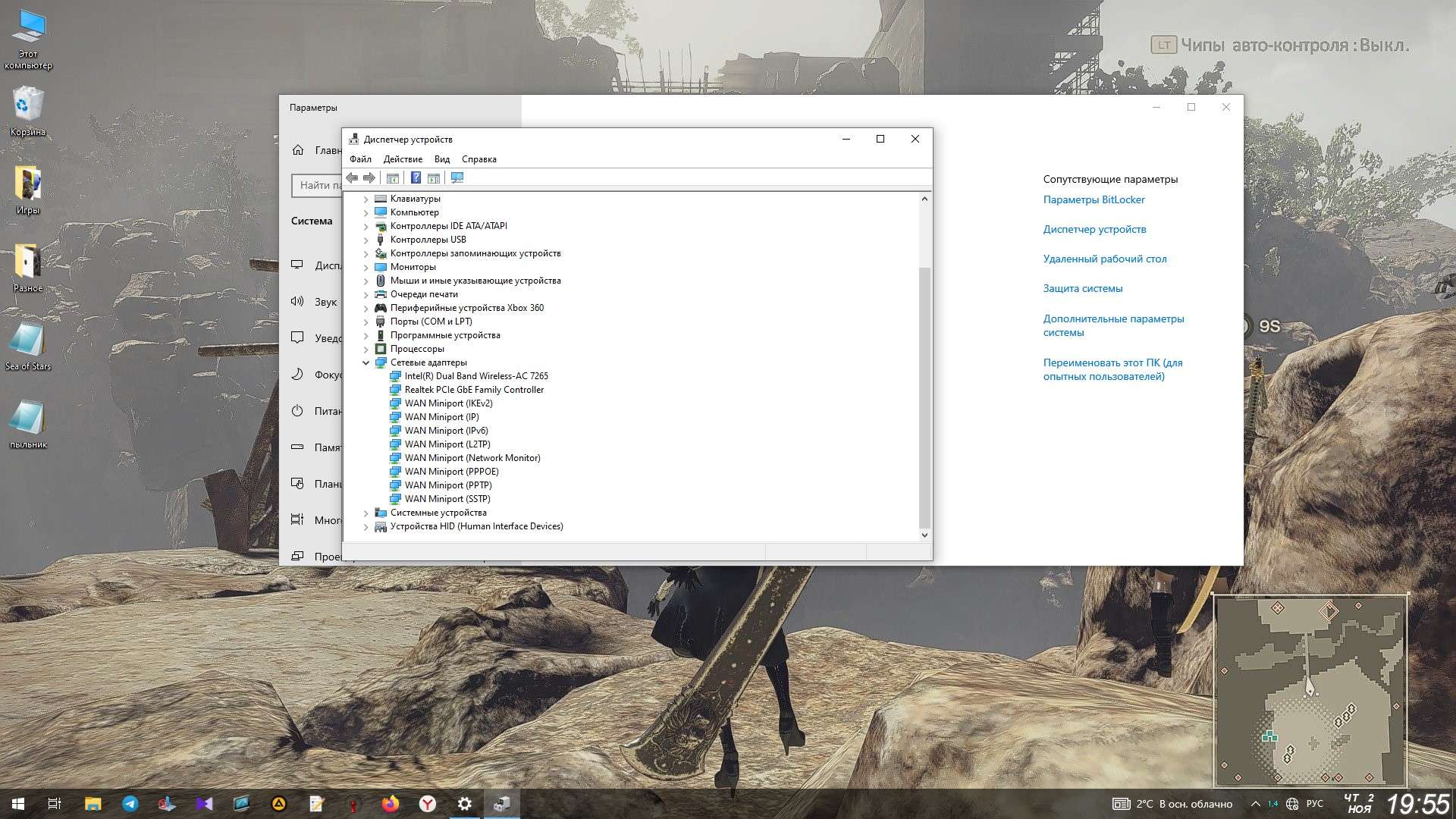This screenshot has width=1456, height=819.
Task: Open the Вид menu
Action: pyautogui.click(x=442, y=159)
